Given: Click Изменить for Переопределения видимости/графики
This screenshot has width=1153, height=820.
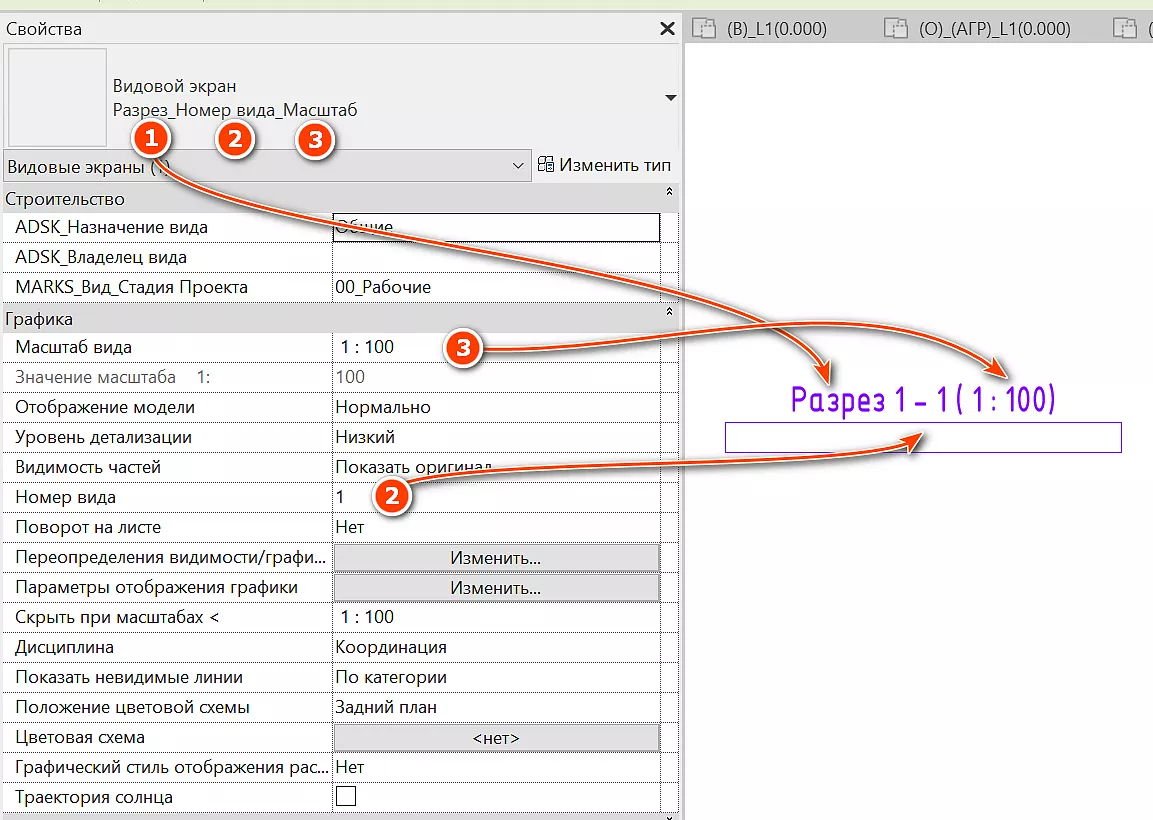Looking at the screenshot, I should pos(495,557).
